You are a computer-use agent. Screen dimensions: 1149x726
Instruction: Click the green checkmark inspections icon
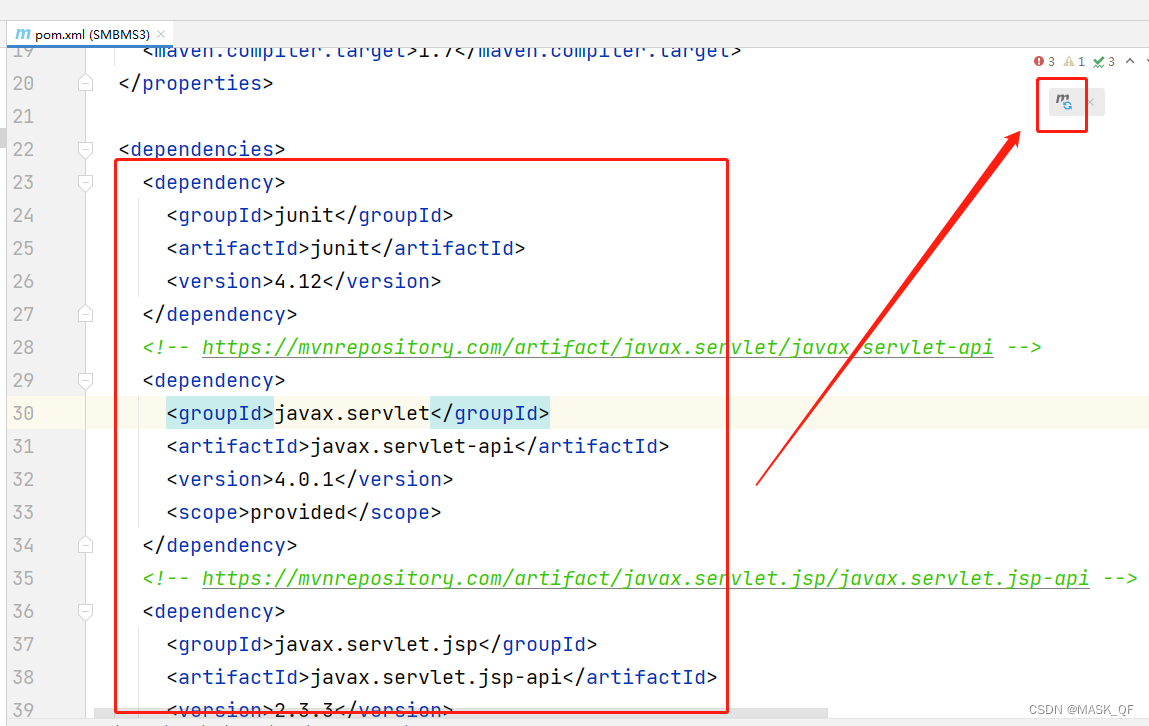[x=1098, y=61]
